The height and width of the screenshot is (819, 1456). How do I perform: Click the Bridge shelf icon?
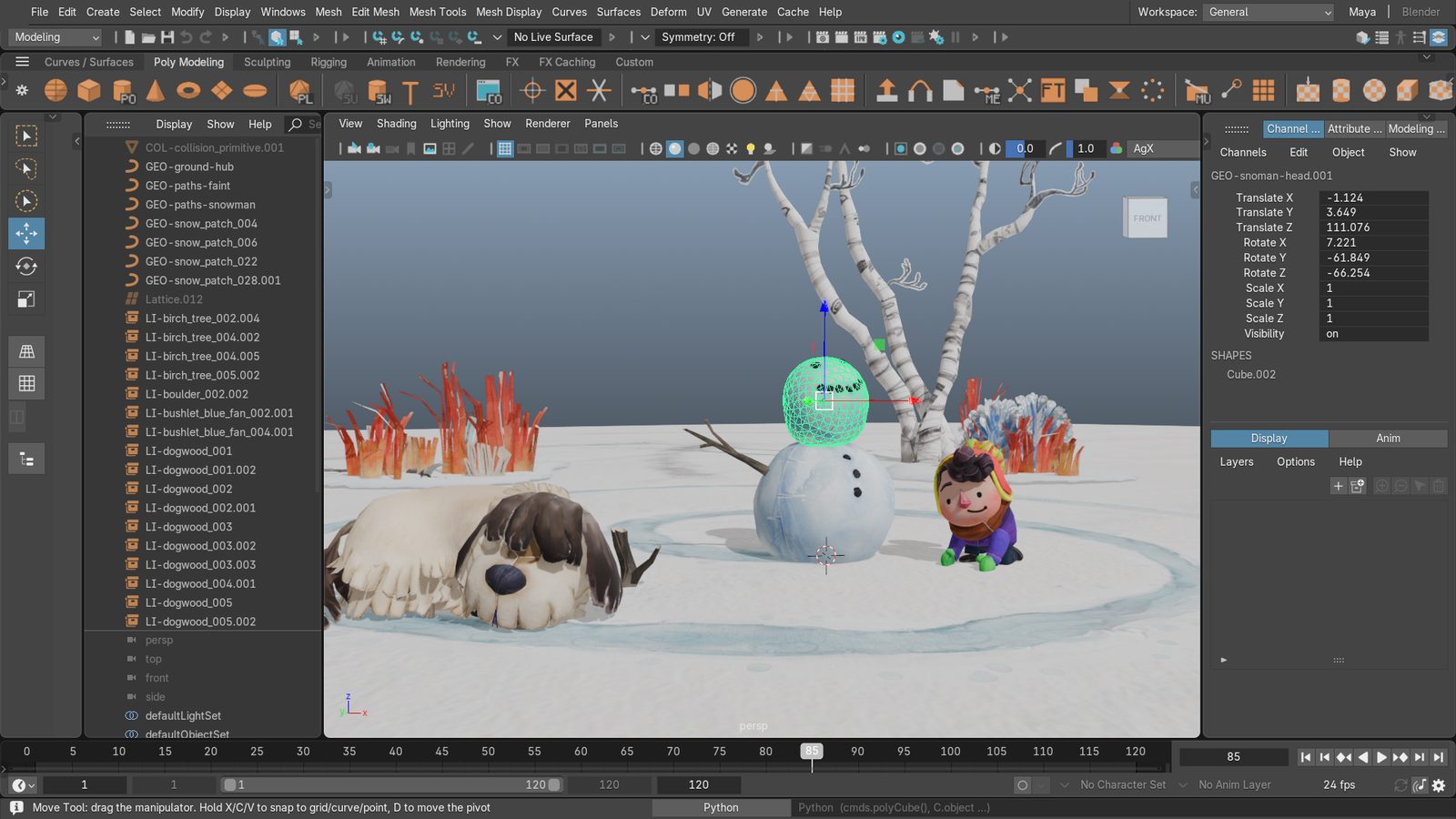pos(920,90)
